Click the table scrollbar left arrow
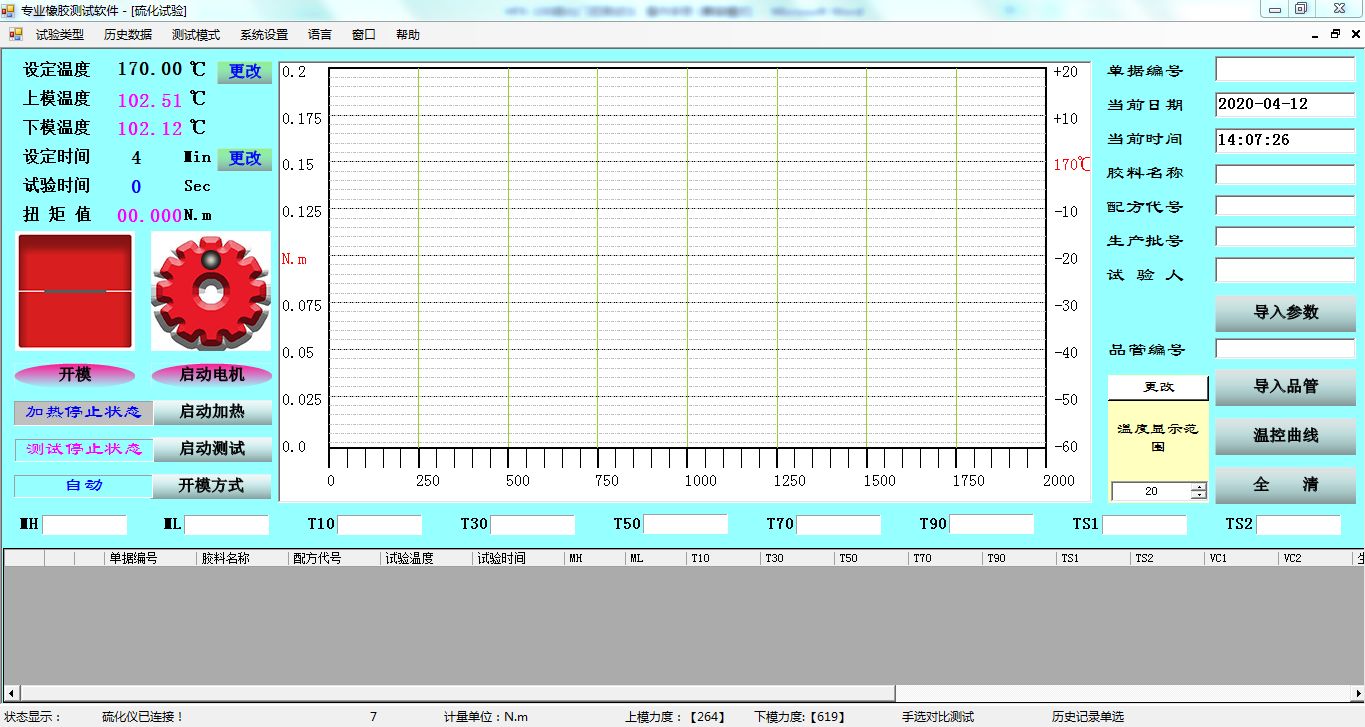Screen dimensions: 1365x727 (12, 693)
